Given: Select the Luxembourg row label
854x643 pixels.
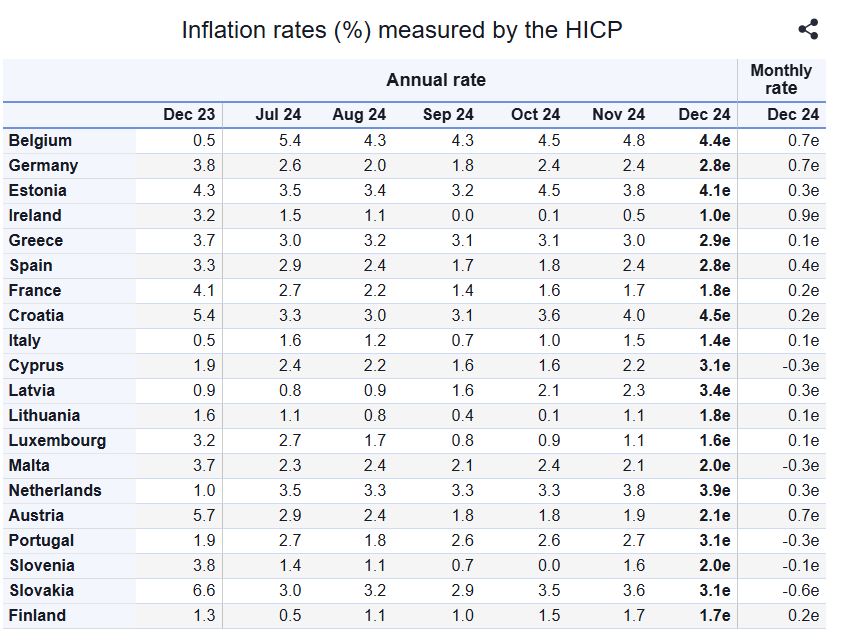Looking at the screenshot, I should coord(57,440).
